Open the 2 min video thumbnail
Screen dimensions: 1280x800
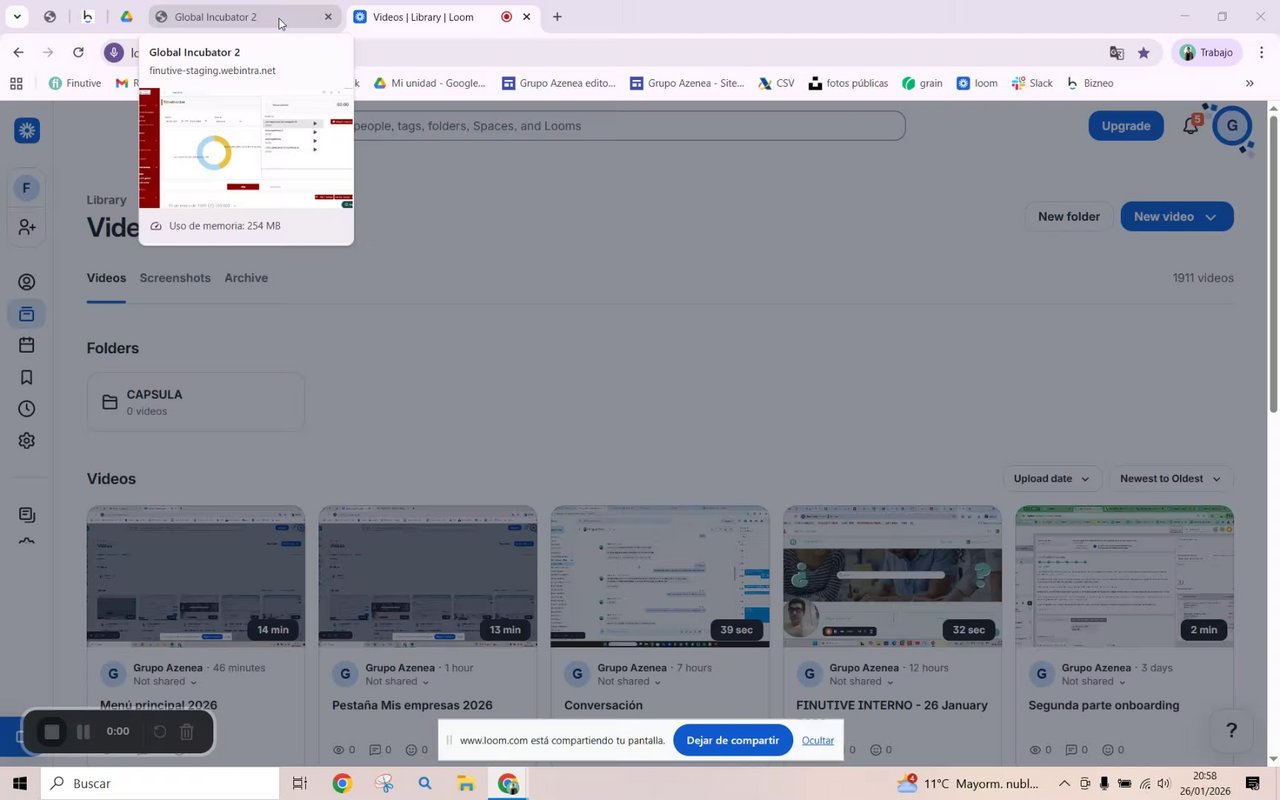click(x=1124, y=577)
